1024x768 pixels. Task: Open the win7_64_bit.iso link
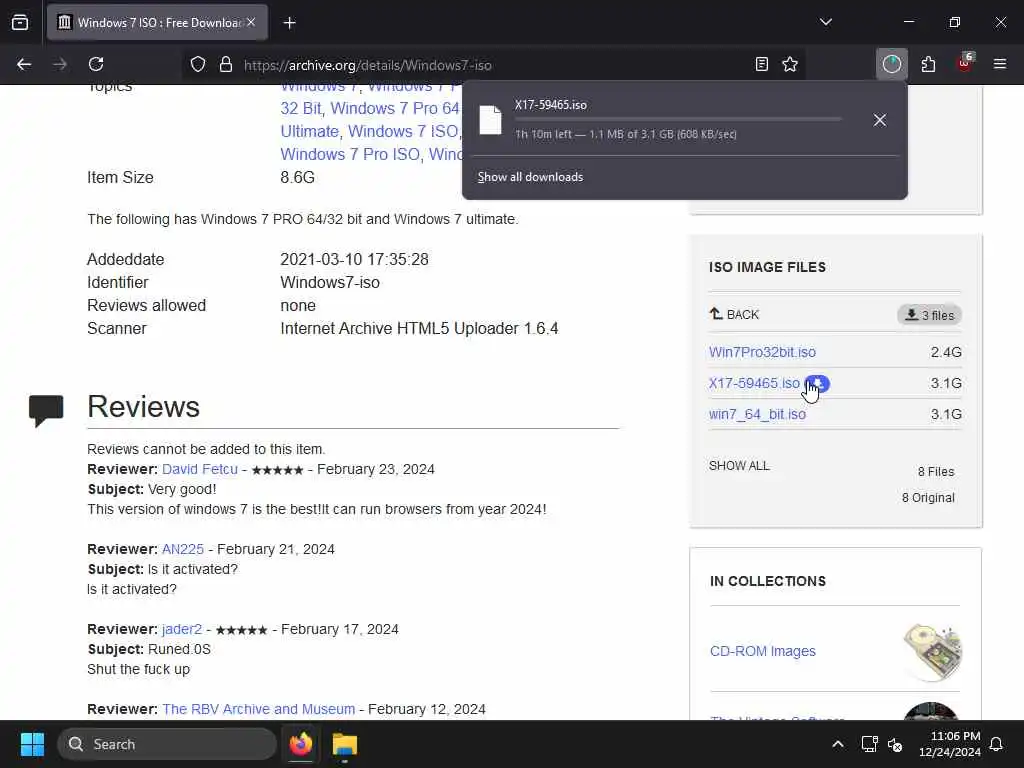click(x=758, y=414)
